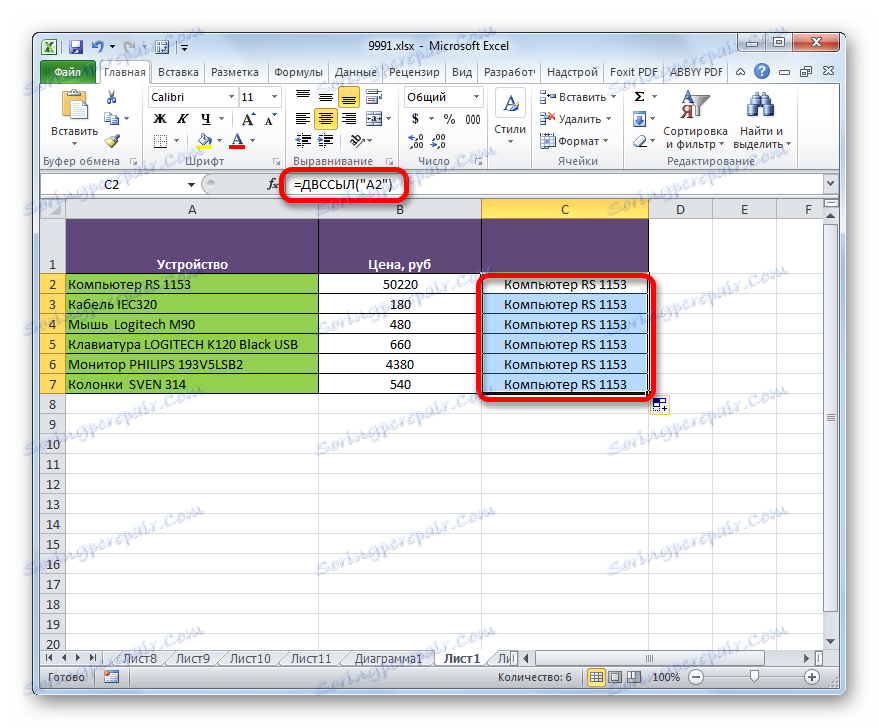Click Merge and Center icon
Image resolution: width=879 pixels, height=728 pixels.
pos(374,119)
